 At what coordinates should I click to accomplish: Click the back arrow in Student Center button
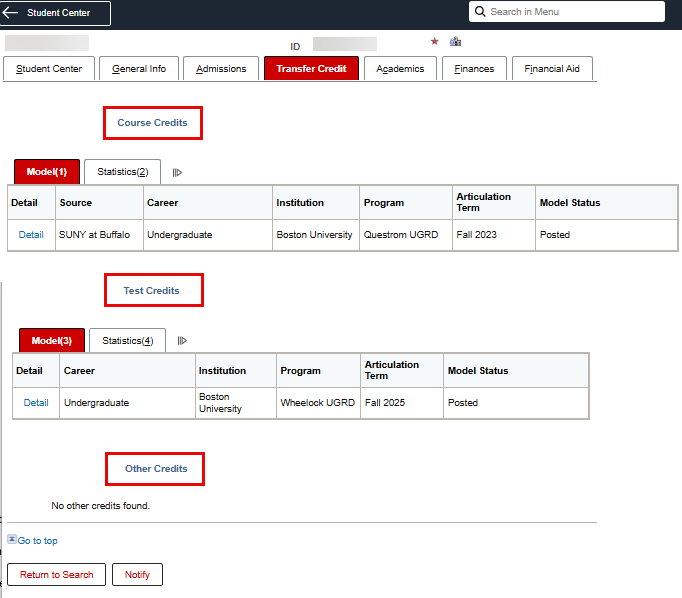[10, 13]
